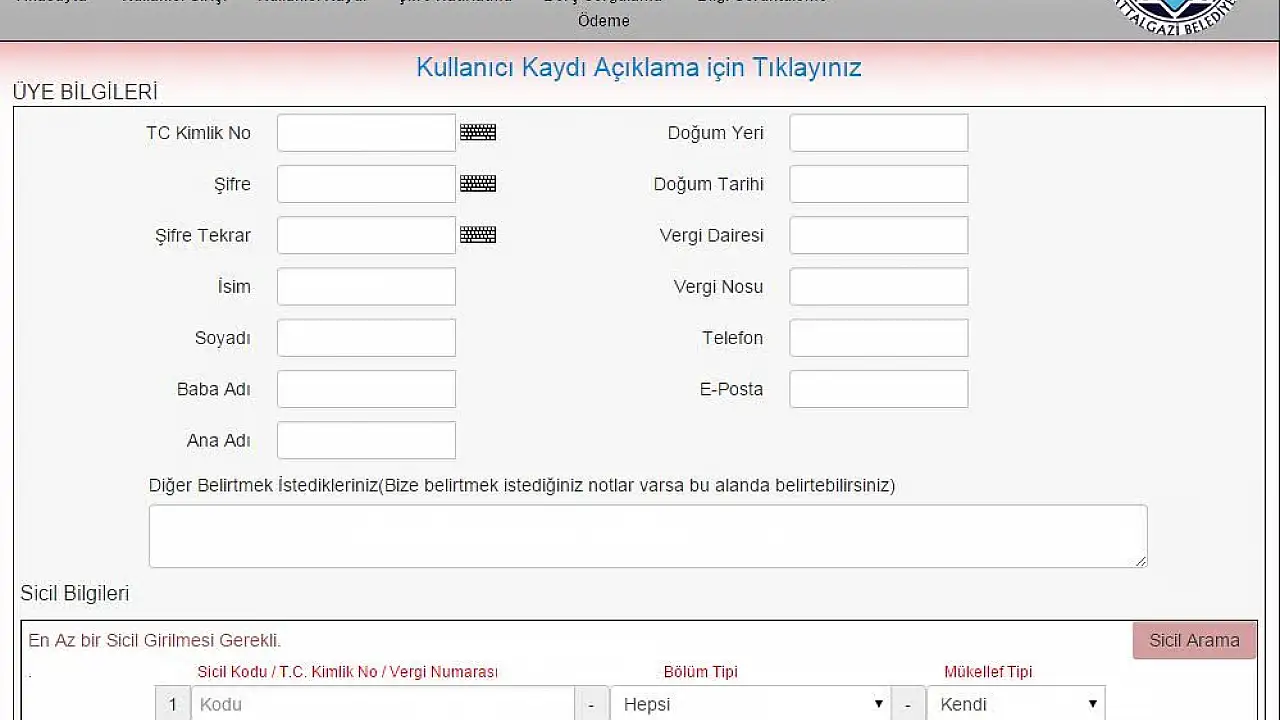Viewport: 1280px width, 720px height.
Task: Focus the Doğum Tarihi input field
Action: pos(879,184)
